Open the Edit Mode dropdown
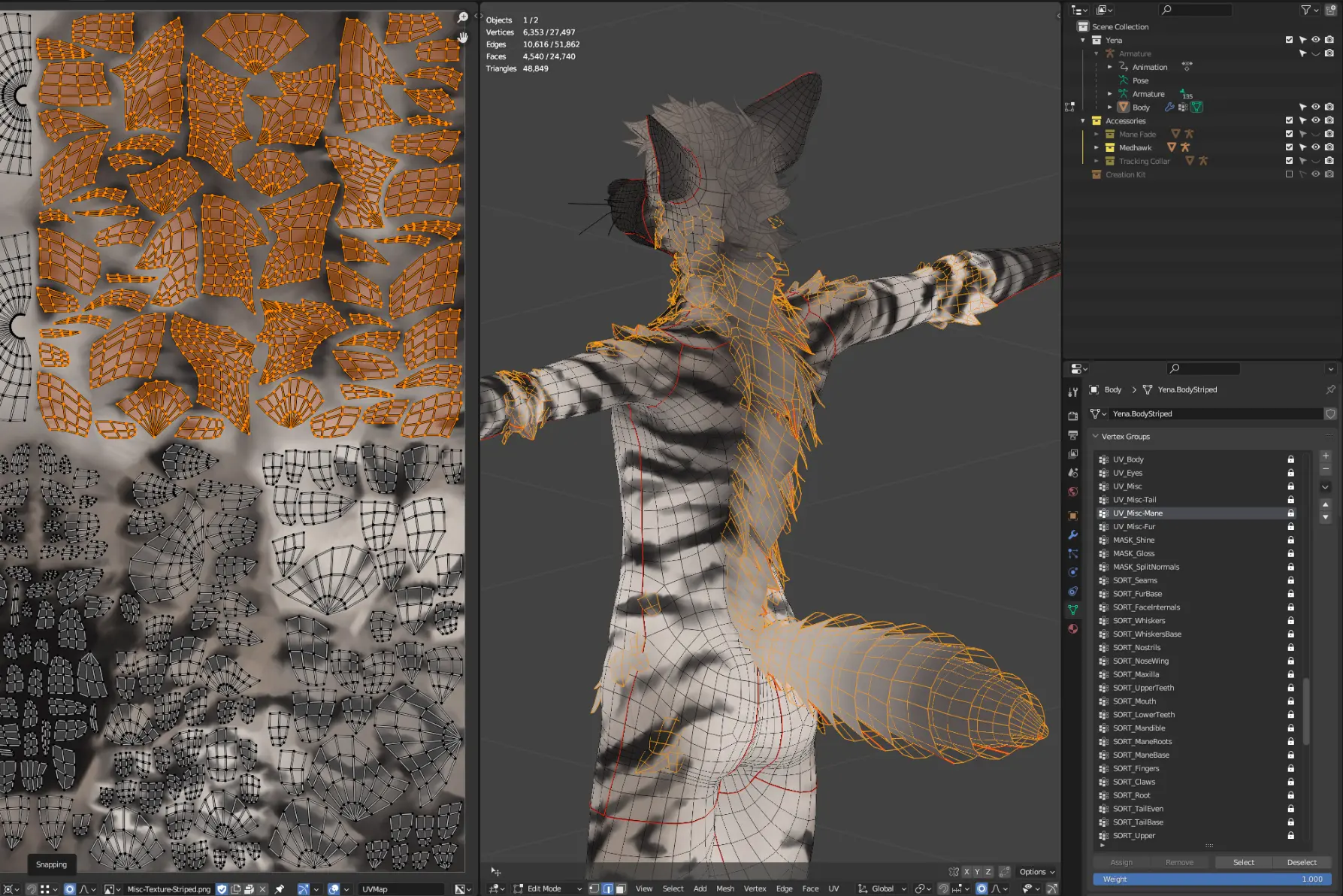Screen dimensions: 1343x896 point(548,888)
